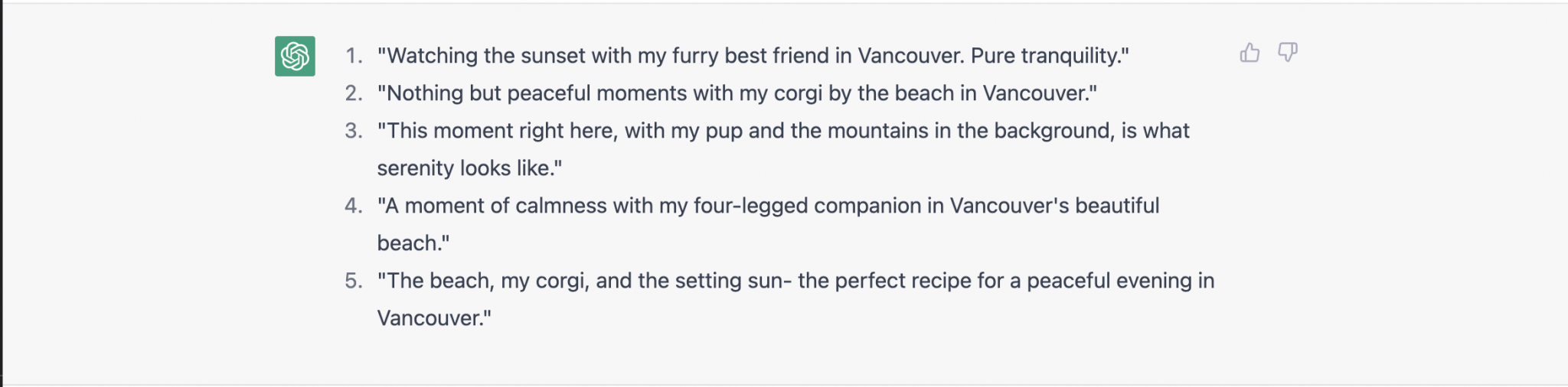
Task: Click the green ChatGPT avatar logo
Action: (x=295, y=56)
